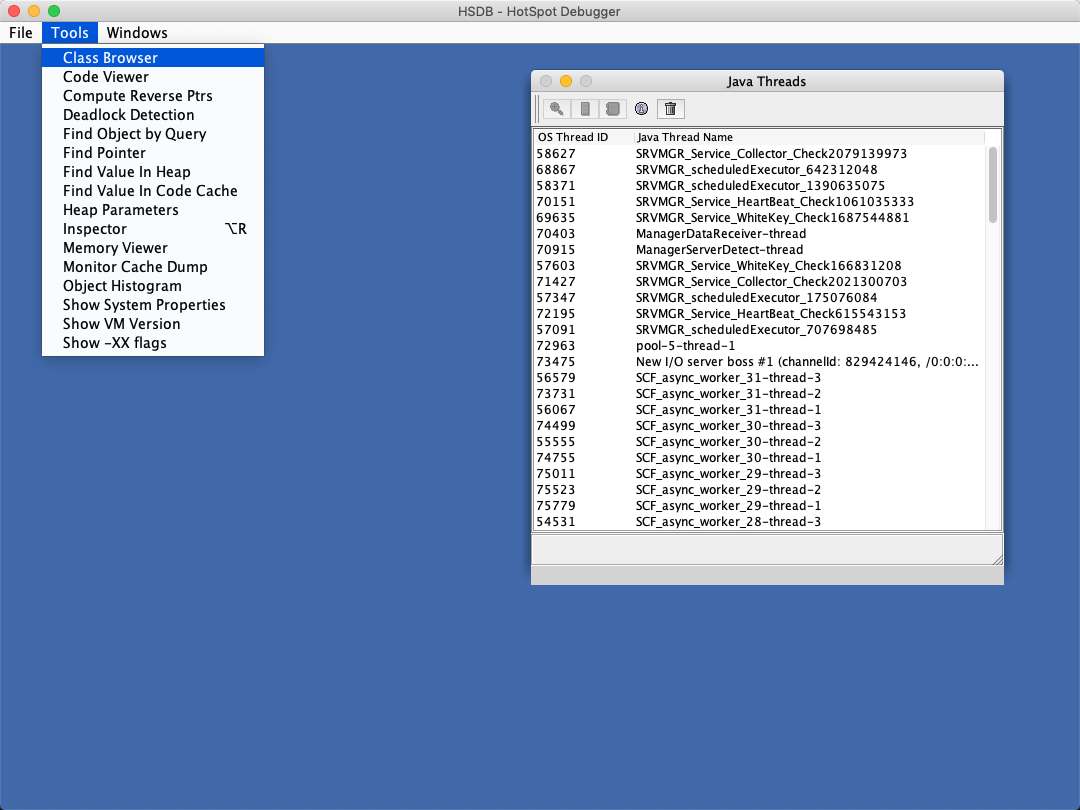Click the toolbar drag handle in Java Threads

[537, 109]
